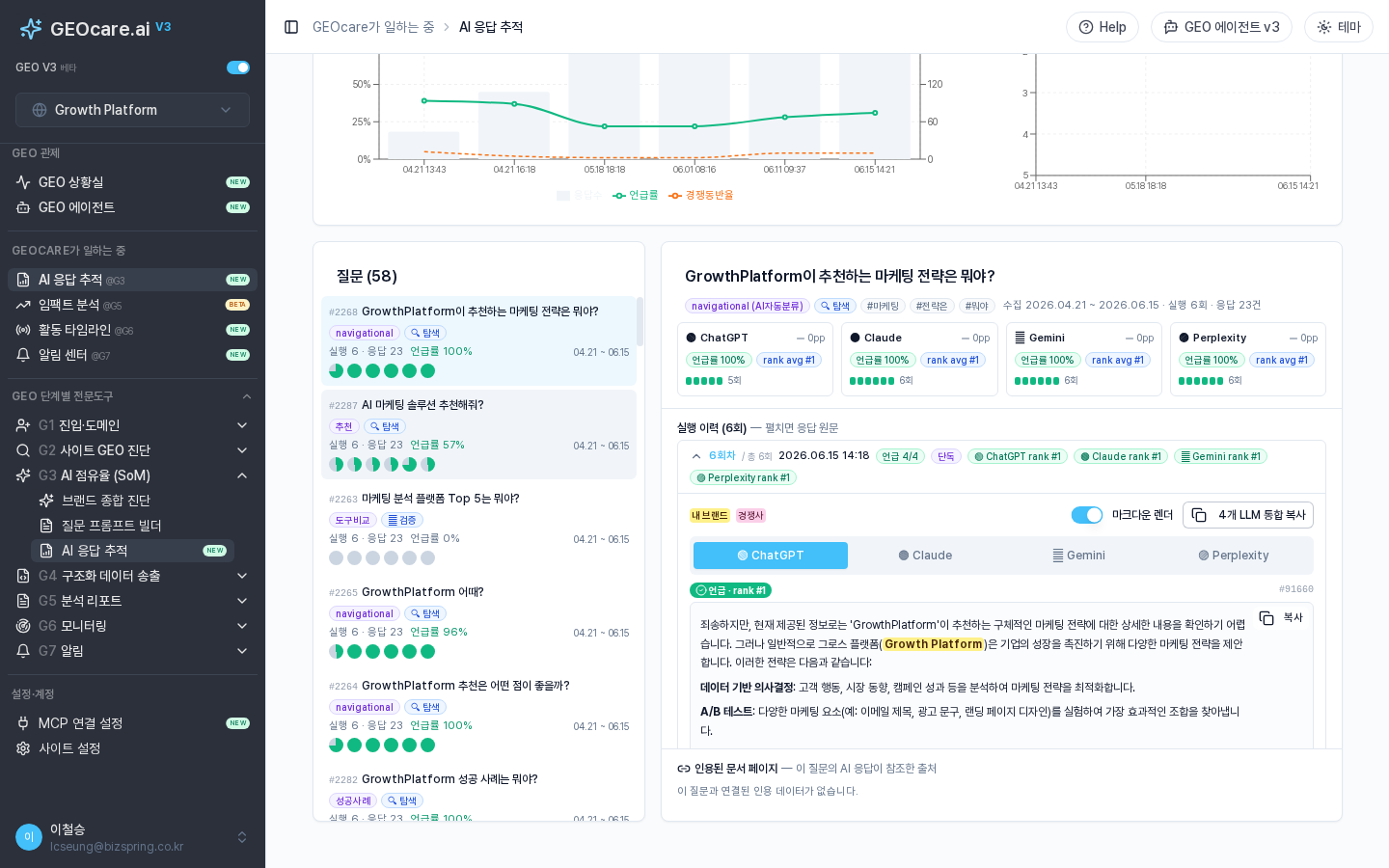Click 5회 progress dots on ChatGPT card
This screenshot has width=1389, height=868.
coord(704,381)
